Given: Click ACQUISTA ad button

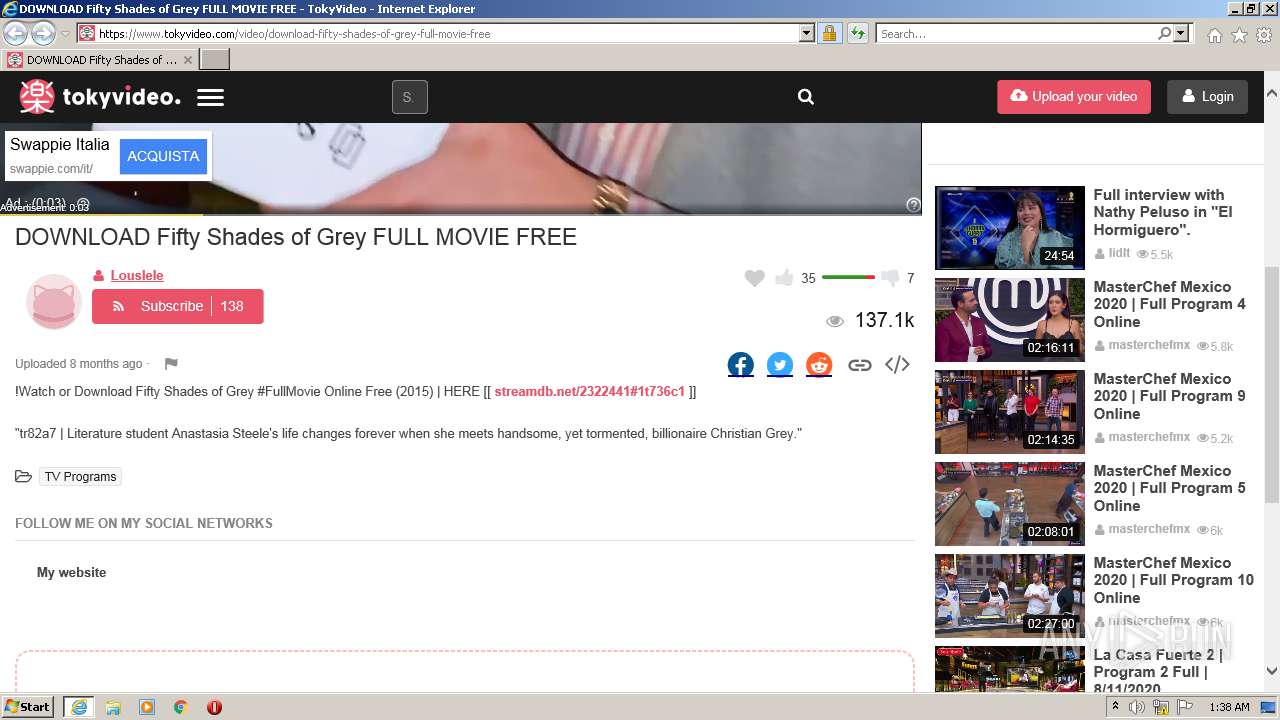Looking at the screenshot, I should coord(163,156).
